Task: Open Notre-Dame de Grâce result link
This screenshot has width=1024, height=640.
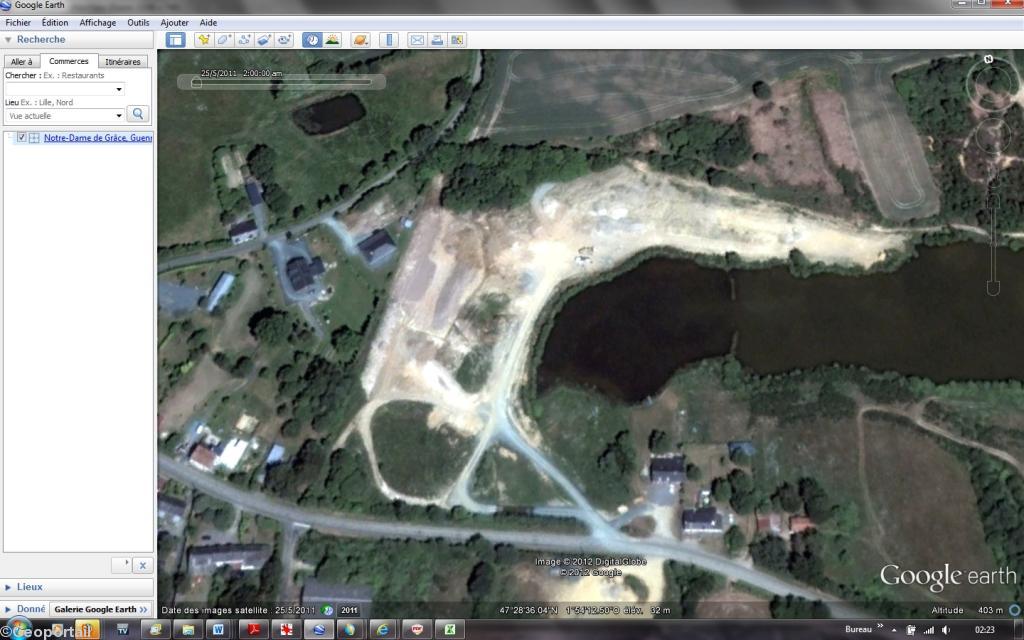Action: 98,138
